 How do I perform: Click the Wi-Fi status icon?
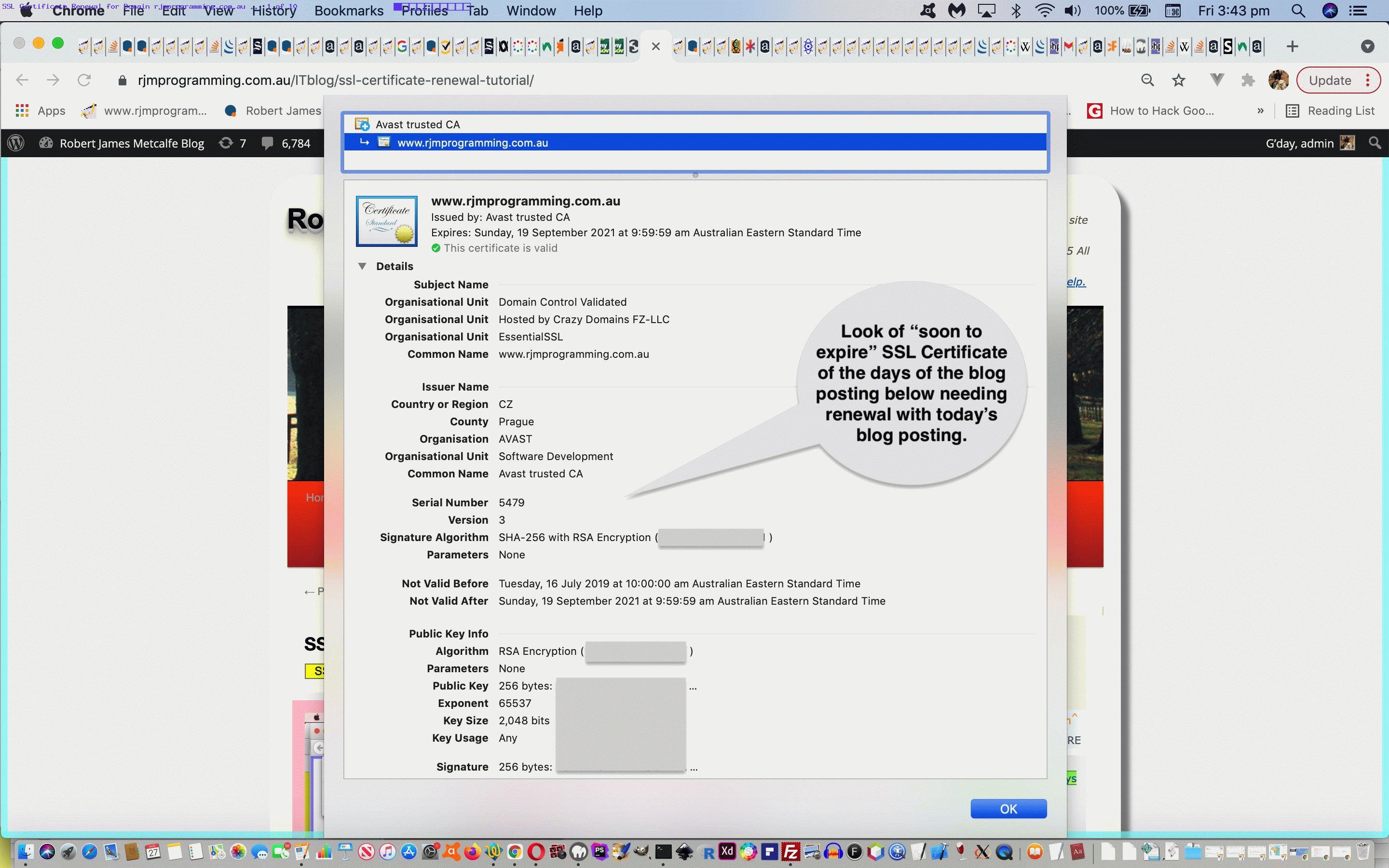[1045, 10]
